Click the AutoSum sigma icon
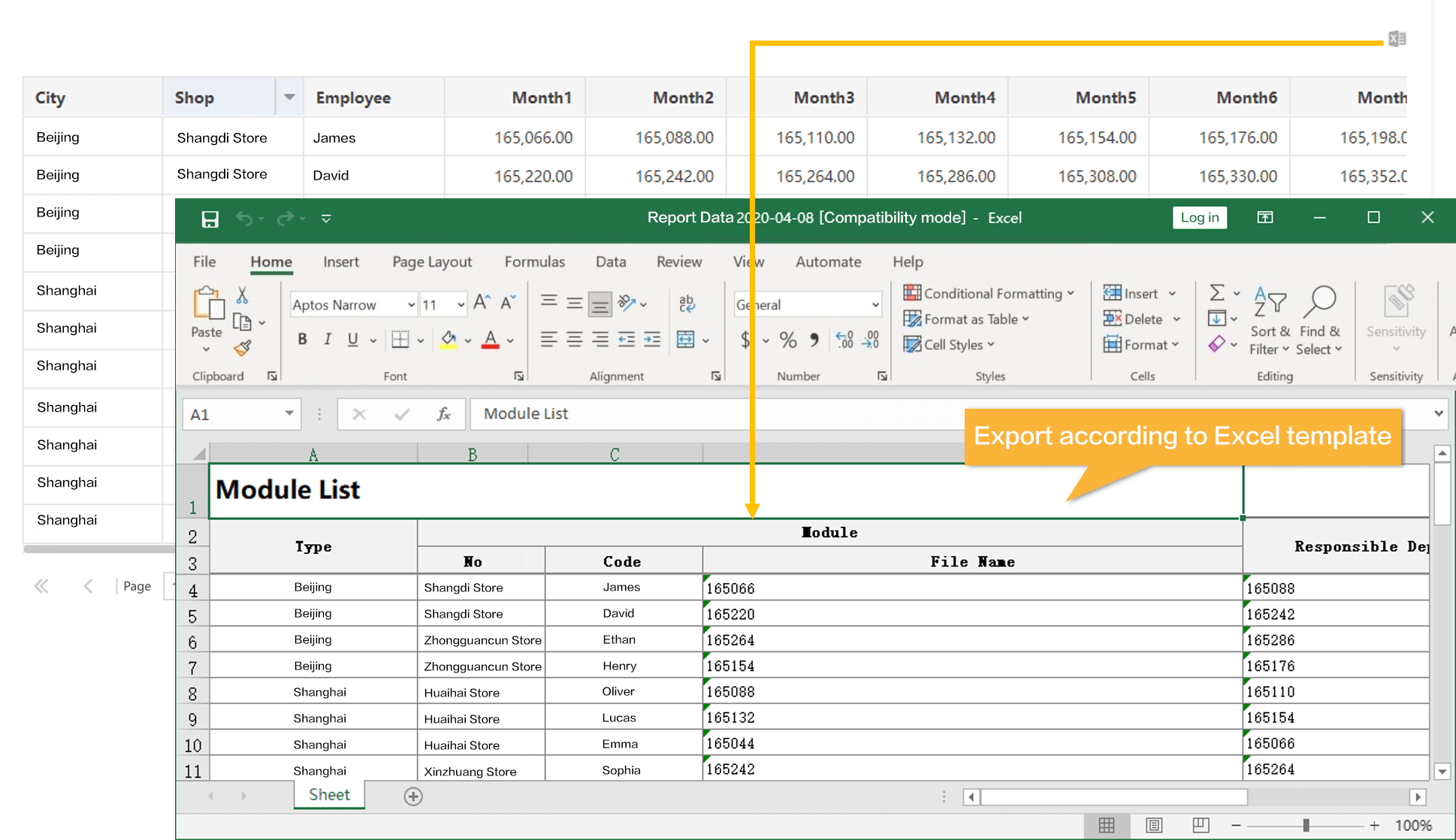This screenshot has width=1456, height=840. coord(1217,293)
